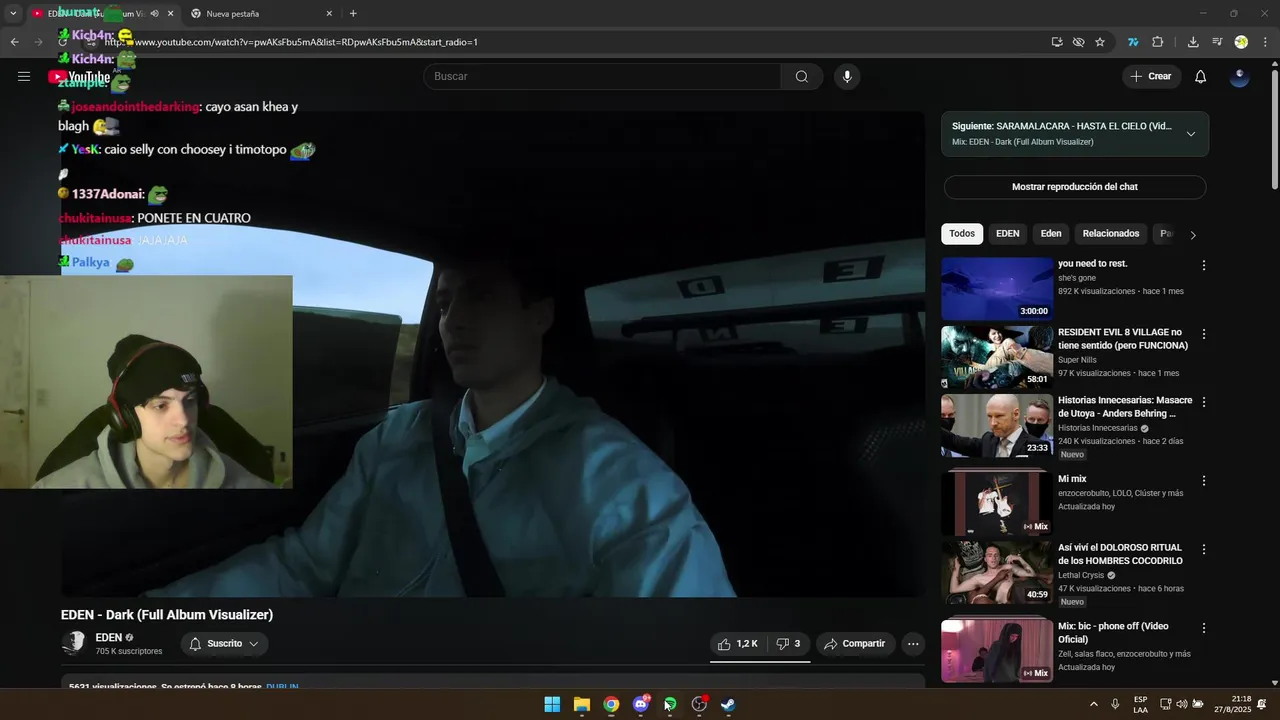
Task: Open Hombres Cocodrilo video title
Action: click(x=1120, y=554)
